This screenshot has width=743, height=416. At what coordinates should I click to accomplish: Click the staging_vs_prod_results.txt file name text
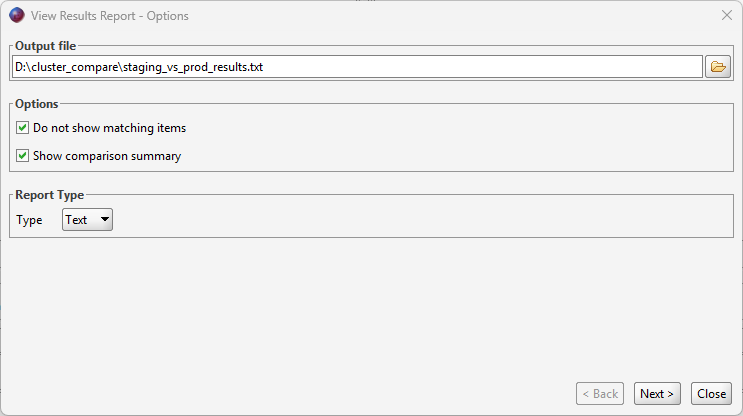pyautogui.click(x=193, y=67)
